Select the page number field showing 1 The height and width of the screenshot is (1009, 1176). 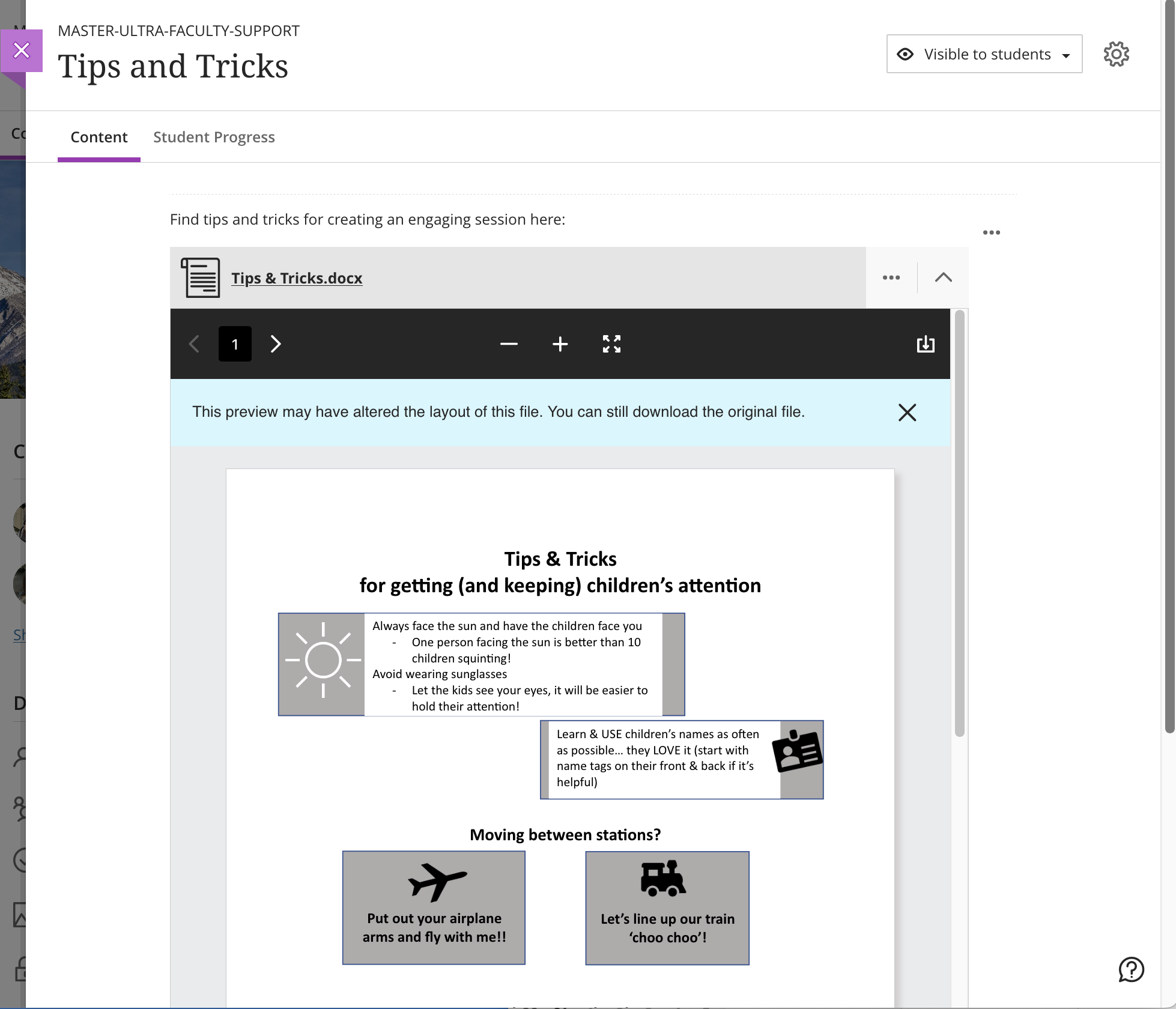click(x=235, y=344)
